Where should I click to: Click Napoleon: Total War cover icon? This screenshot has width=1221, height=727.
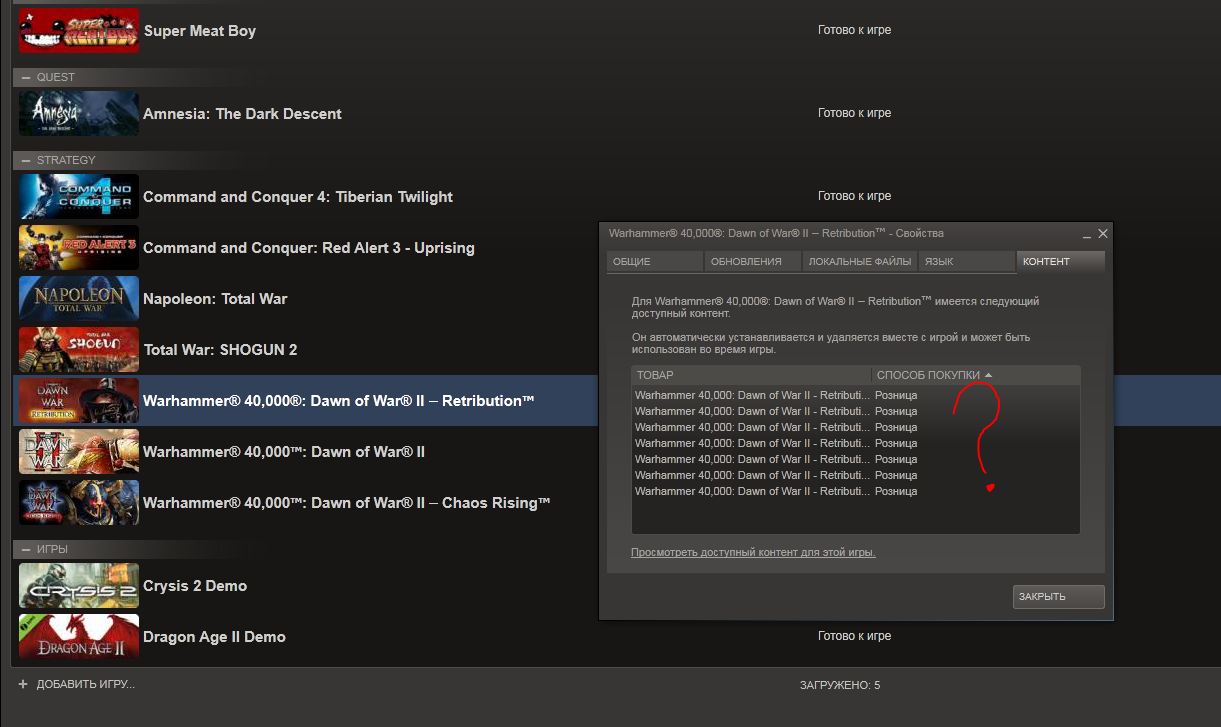[x=79, y=298]
